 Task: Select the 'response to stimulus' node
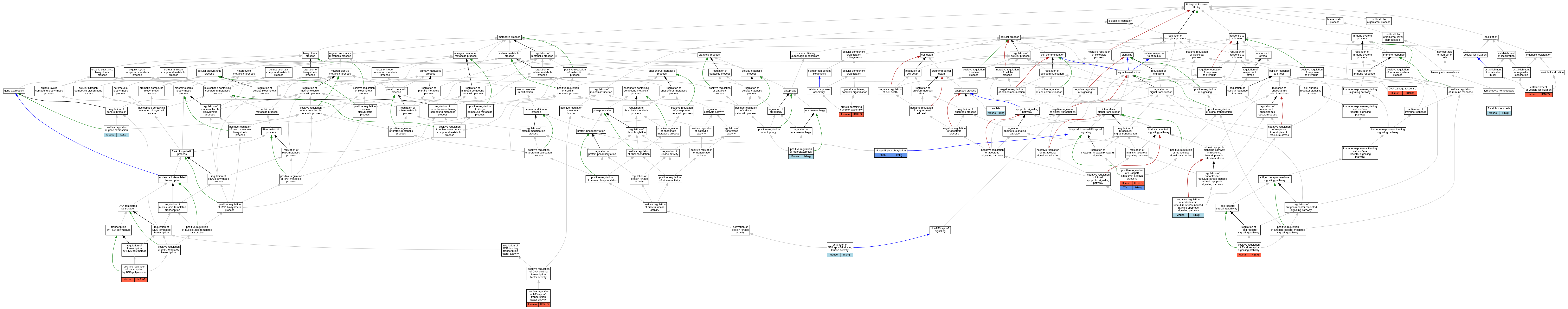point(1237,37)
